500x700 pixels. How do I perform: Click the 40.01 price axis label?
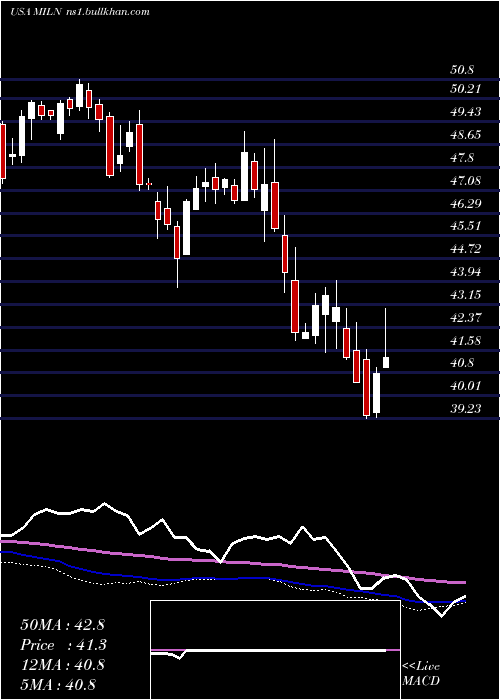pos(466,386)
